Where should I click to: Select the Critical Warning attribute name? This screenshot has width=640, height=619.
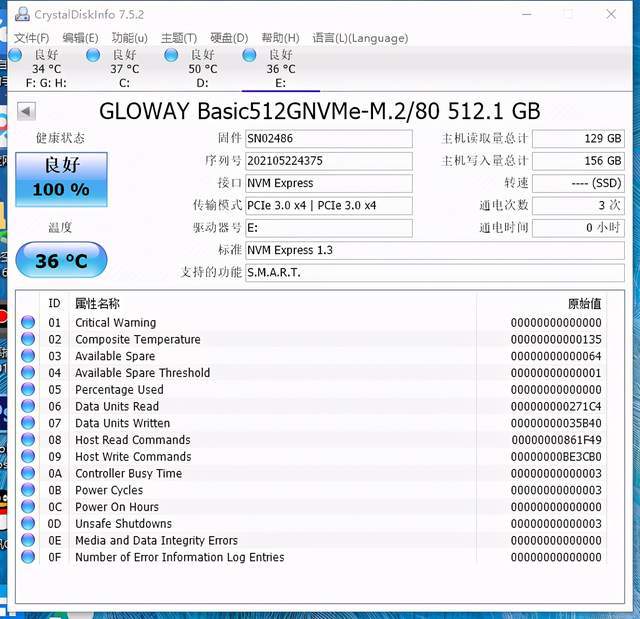tap(116, 322)
